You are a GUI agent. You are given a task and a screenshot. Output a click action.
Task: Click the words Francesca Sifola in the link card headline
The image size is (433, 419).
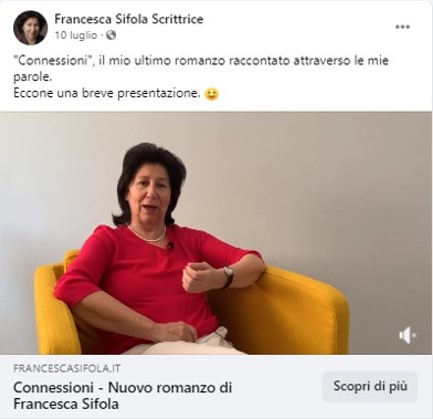point(66,404)
